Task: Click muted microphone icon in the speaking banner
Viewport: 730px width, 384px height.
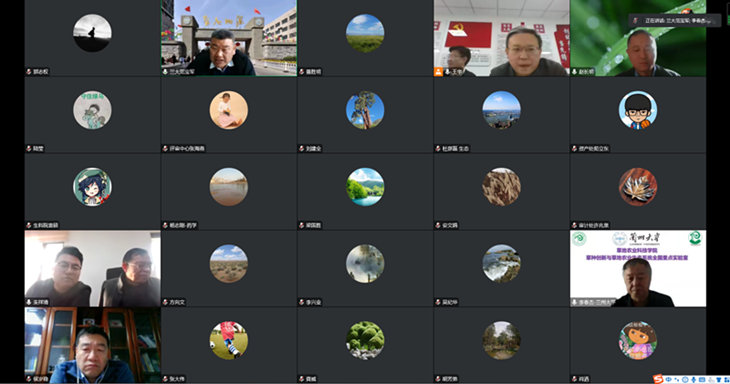Action: pyautogui.click(x=635, y=20)
